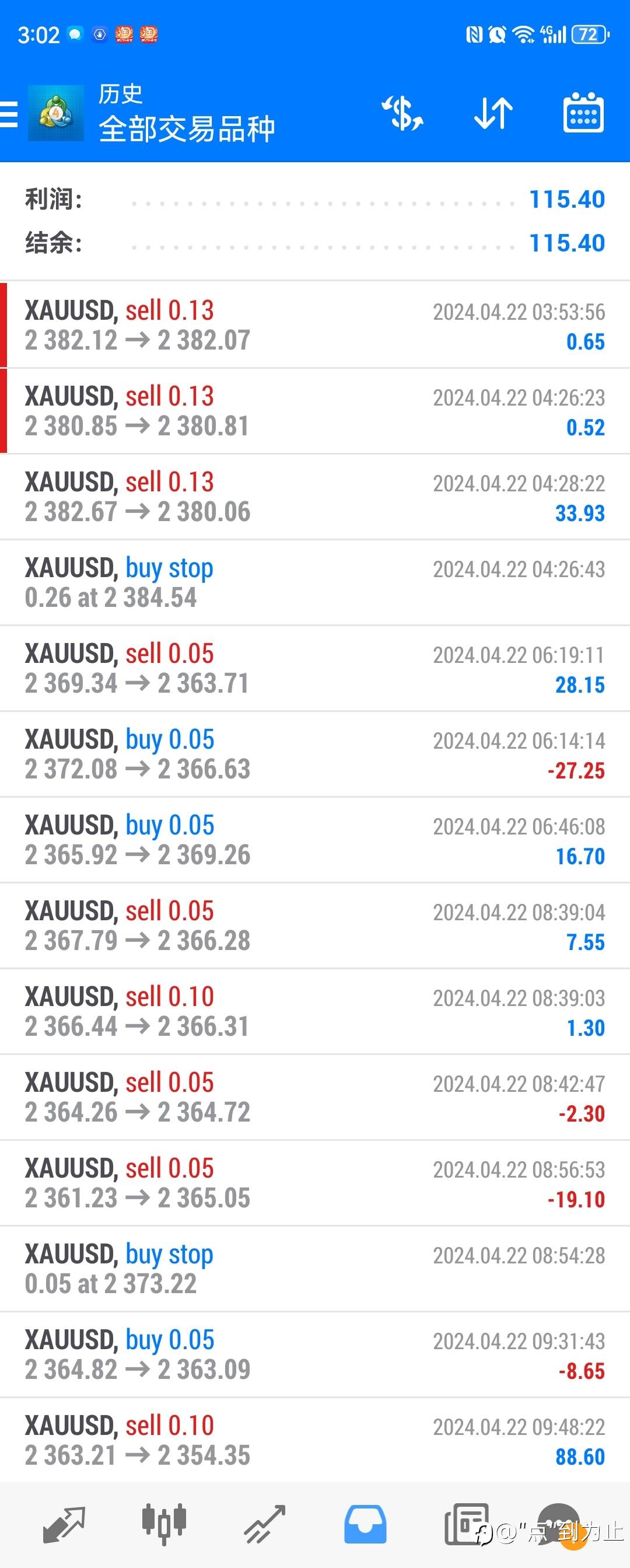The height and width of the screenshot is (1568, 630).
Task: Open the calendar date range picker
Action: (x=583, y=113)
